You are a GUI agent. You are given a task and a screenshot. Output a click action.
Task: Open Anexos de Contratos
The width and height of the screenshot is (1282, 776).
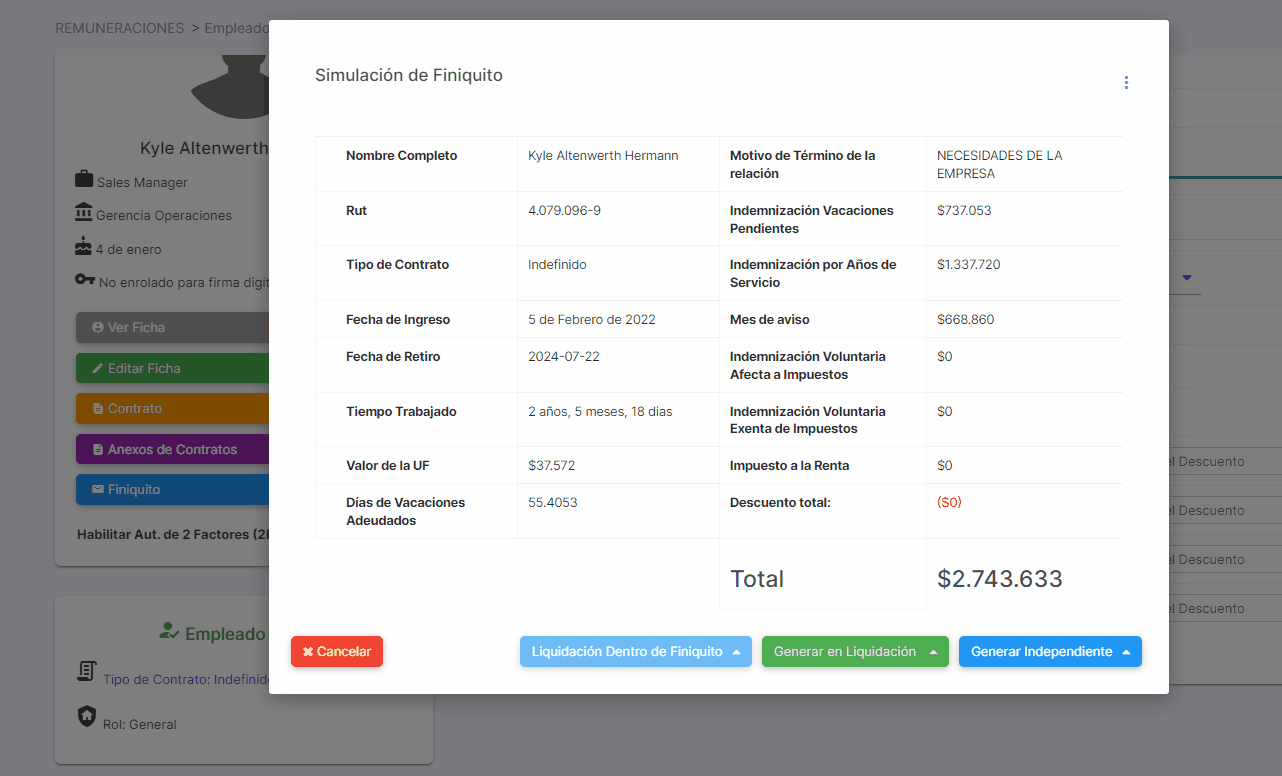[172, 449]
